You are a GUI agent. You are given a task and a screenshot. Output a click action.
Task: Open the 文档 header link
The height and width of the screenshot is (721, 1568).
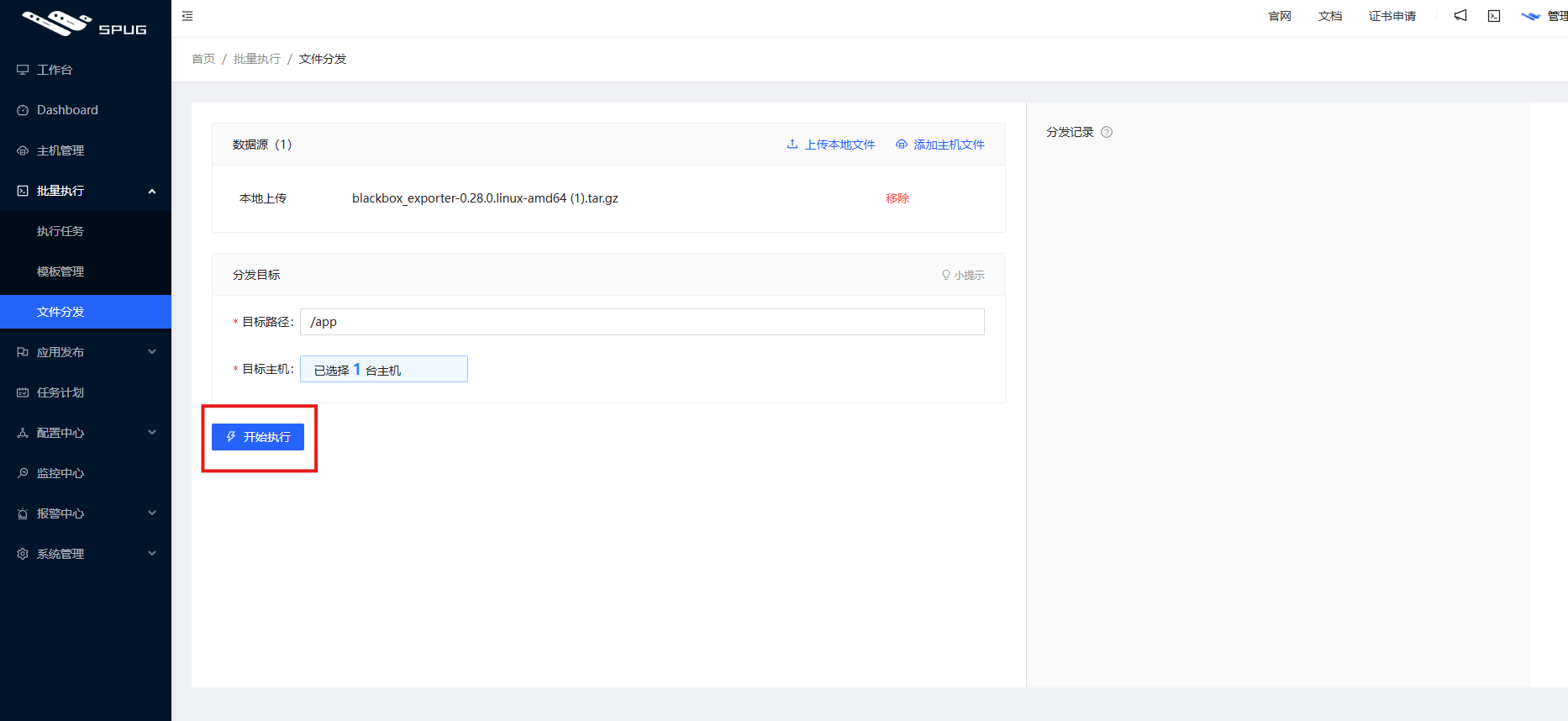[x=1330, y=16]
